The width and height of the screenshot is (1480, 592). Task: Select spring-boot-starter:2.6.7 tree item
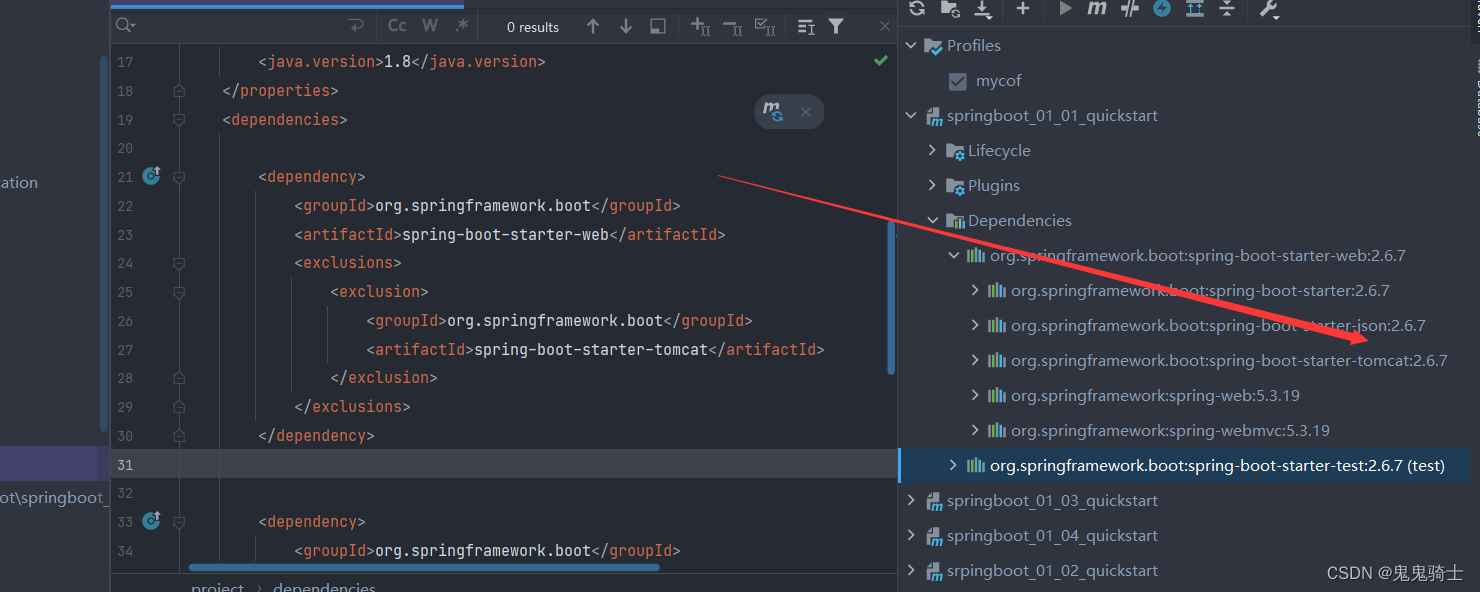point(1200,290)
